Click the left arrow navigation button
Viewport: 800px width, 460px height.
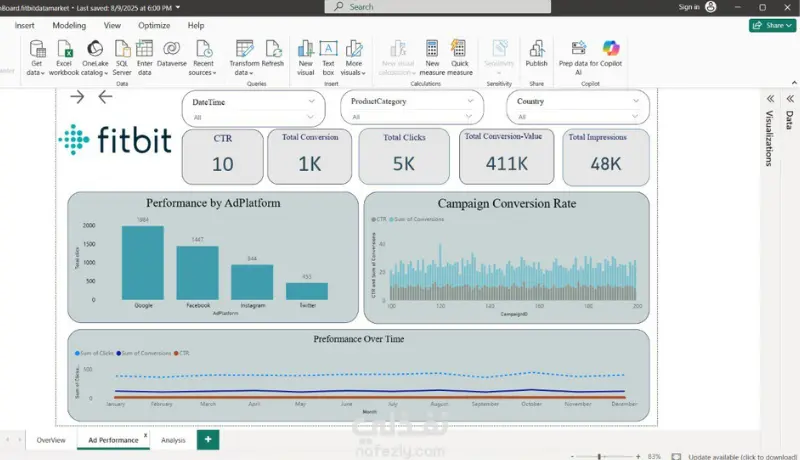pos(105,97)
